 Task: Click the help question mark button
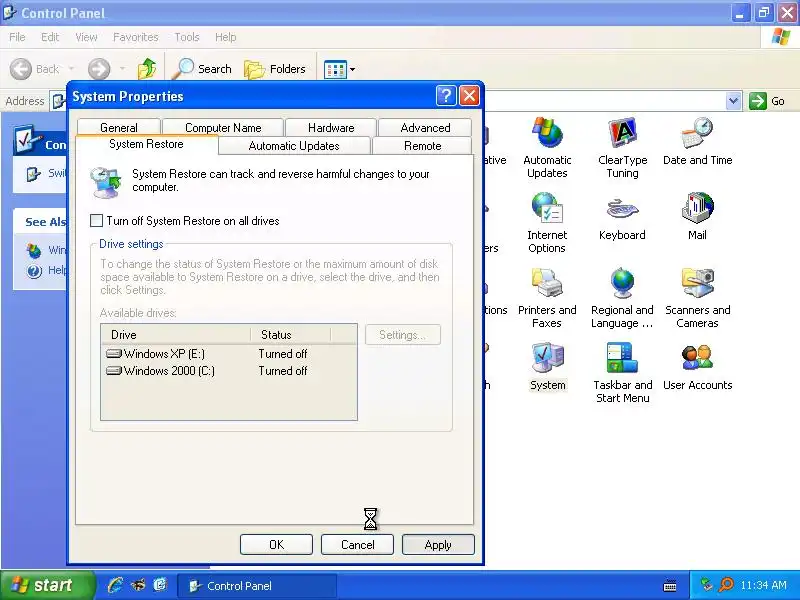pyautogui.click(x=446, y=95)
